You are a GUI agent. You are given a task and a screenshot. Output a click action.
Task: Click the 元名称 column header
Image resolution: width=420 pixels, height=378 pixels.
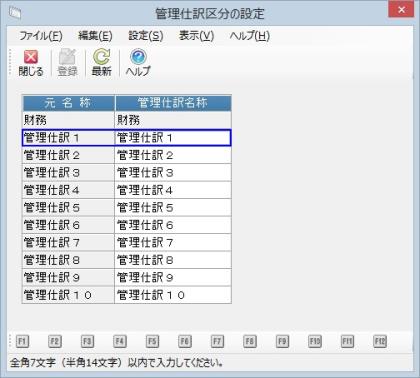(68, 103)
